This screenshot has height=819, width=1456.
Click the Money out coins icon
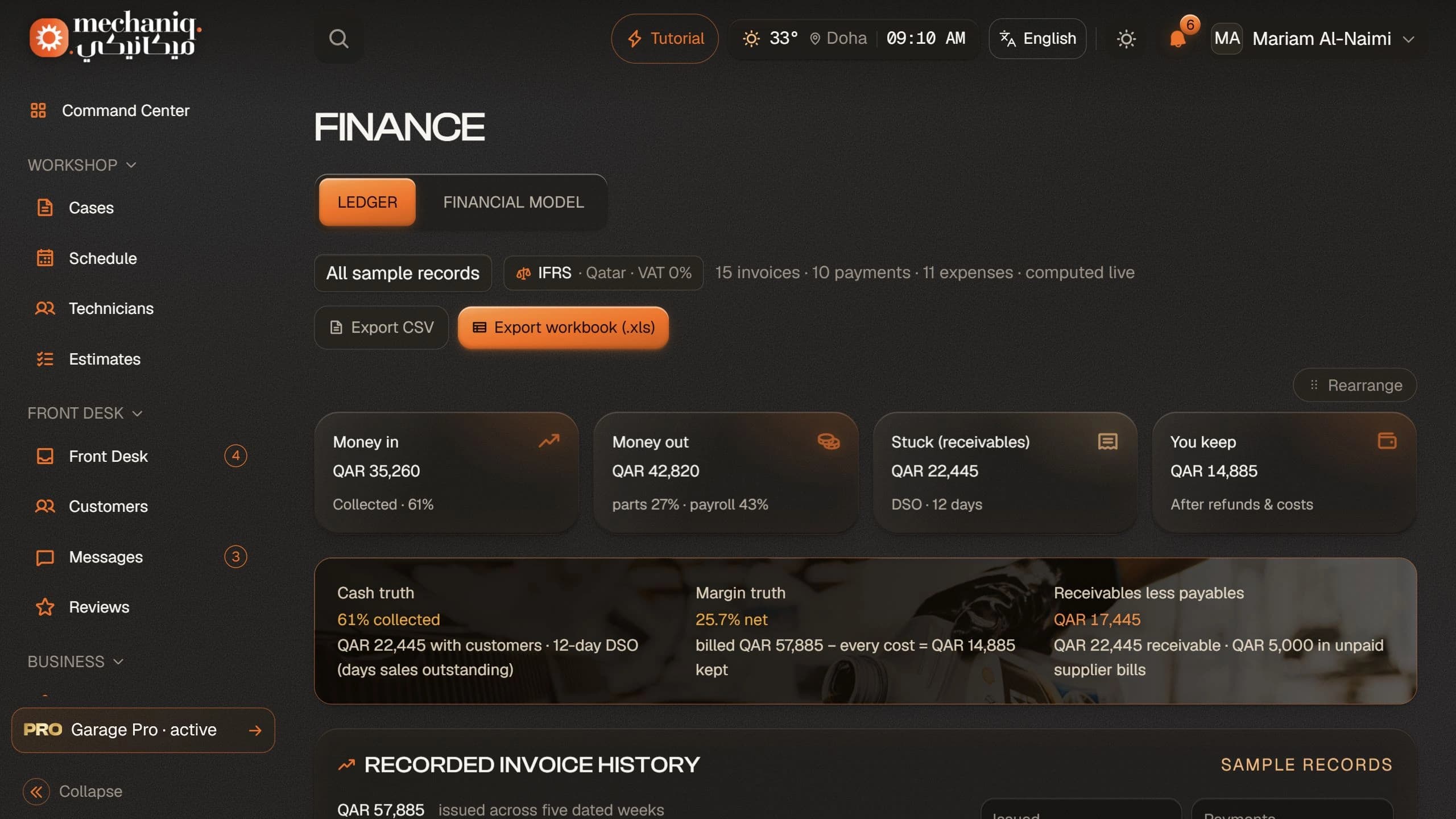pyautogui.click(x=829, y=441)
